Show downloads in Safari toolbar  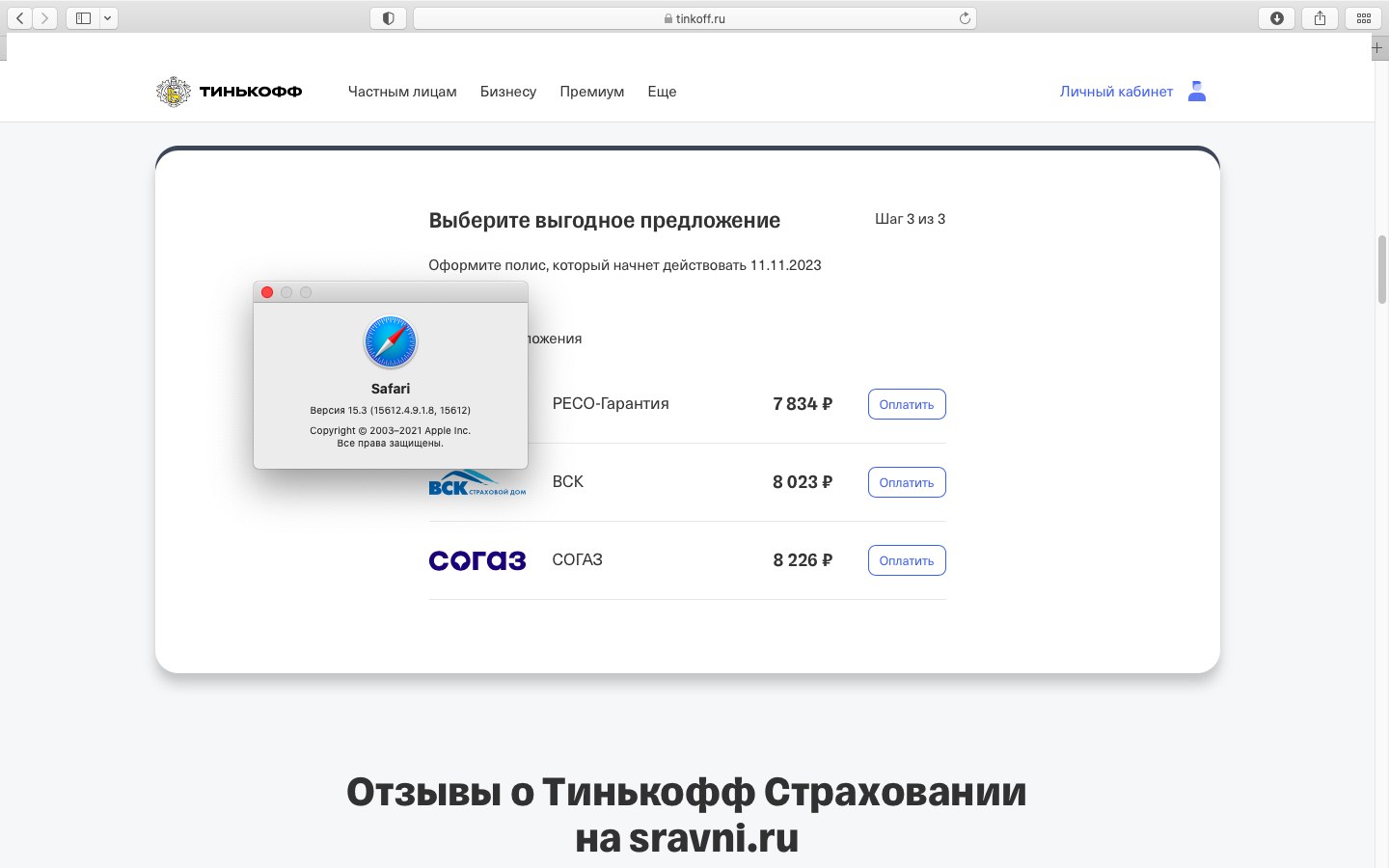(1276, 18)
